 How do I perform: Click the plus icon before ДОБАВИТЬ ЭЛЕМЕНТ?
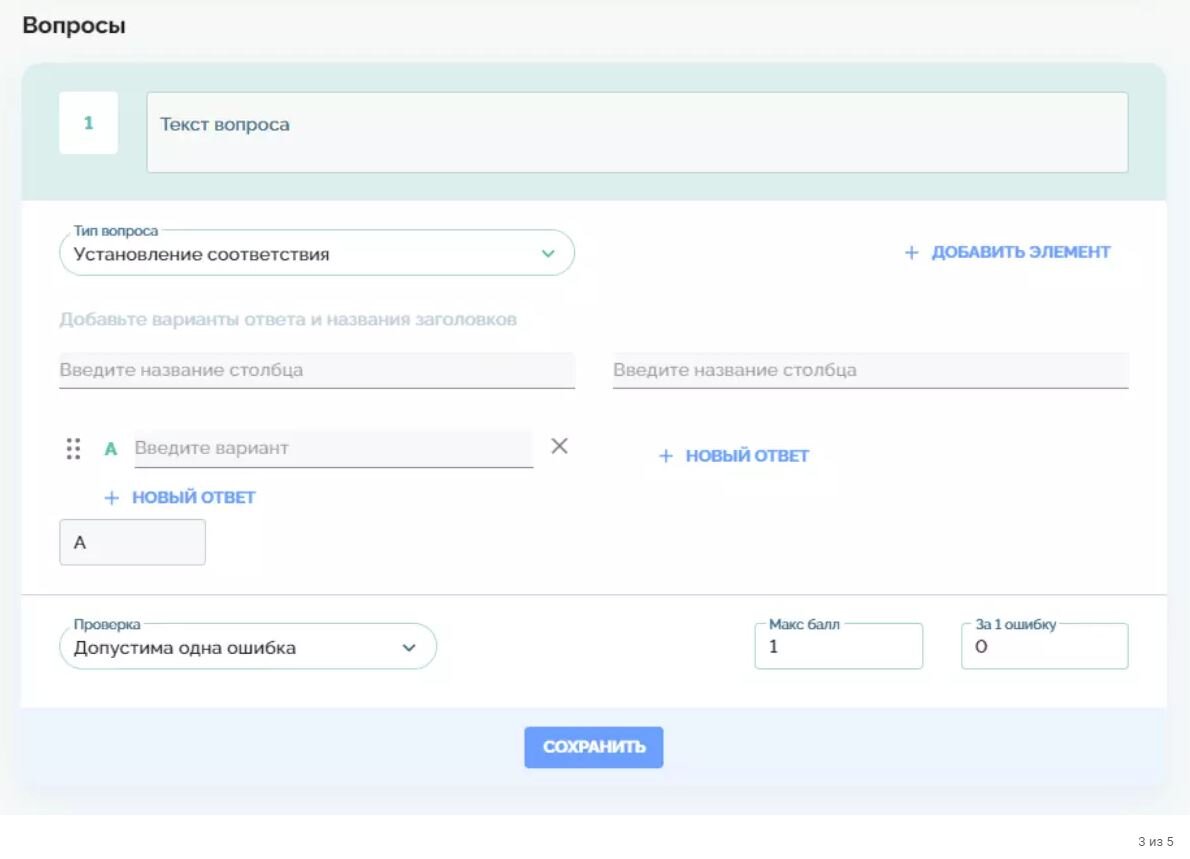[x=911, y=252]
